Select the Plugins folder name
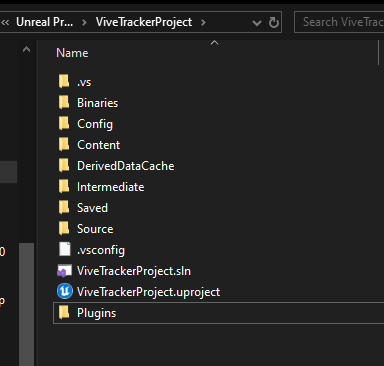The height and width of the screenshot is (366, 384). coord(96,313)
